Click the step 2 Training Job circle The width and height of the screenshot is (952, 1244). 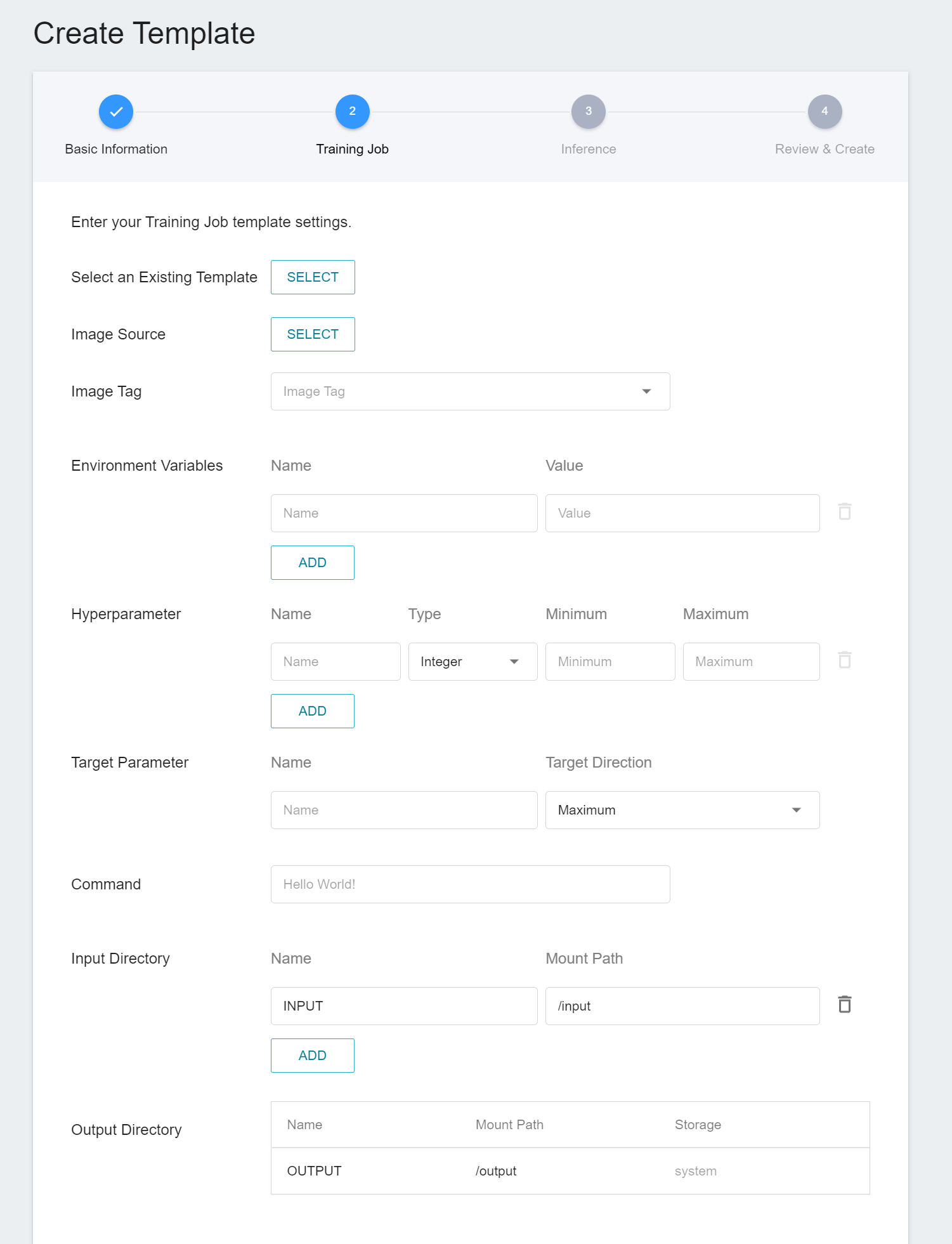pyautogui.click(x=352, y=112)
